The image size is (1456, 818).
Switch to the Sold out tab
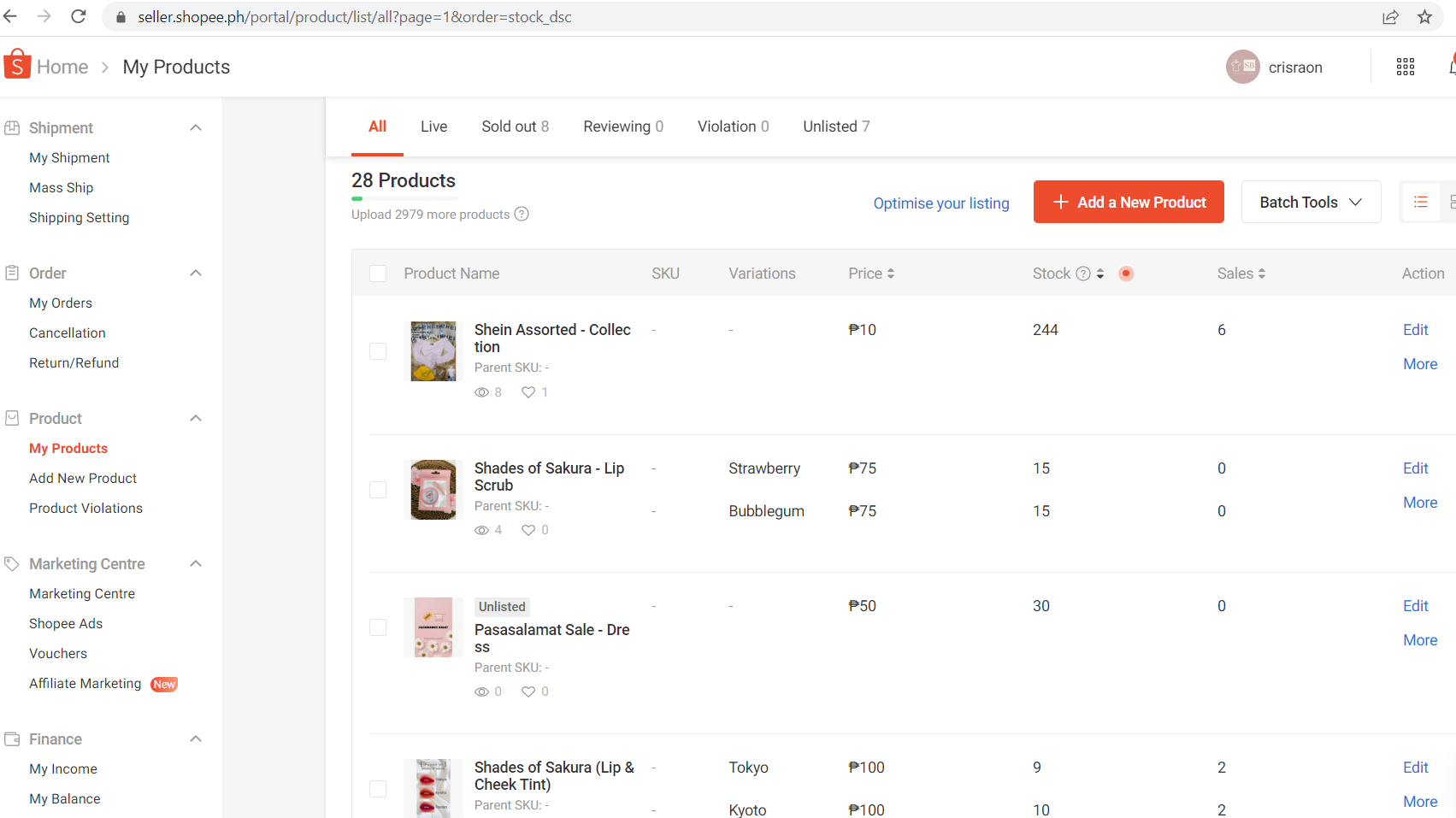(515, 127)
